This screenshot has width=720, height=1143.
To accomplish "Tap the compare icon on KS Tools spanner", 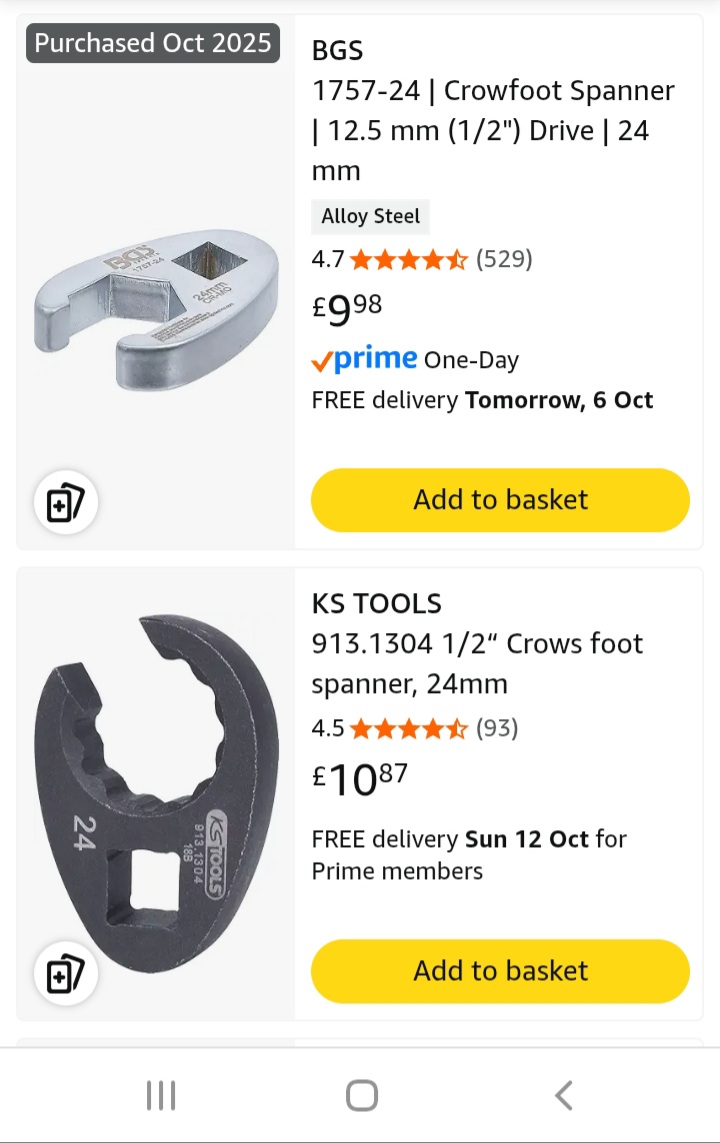I will pyautogui.click(x=66, y=974).
